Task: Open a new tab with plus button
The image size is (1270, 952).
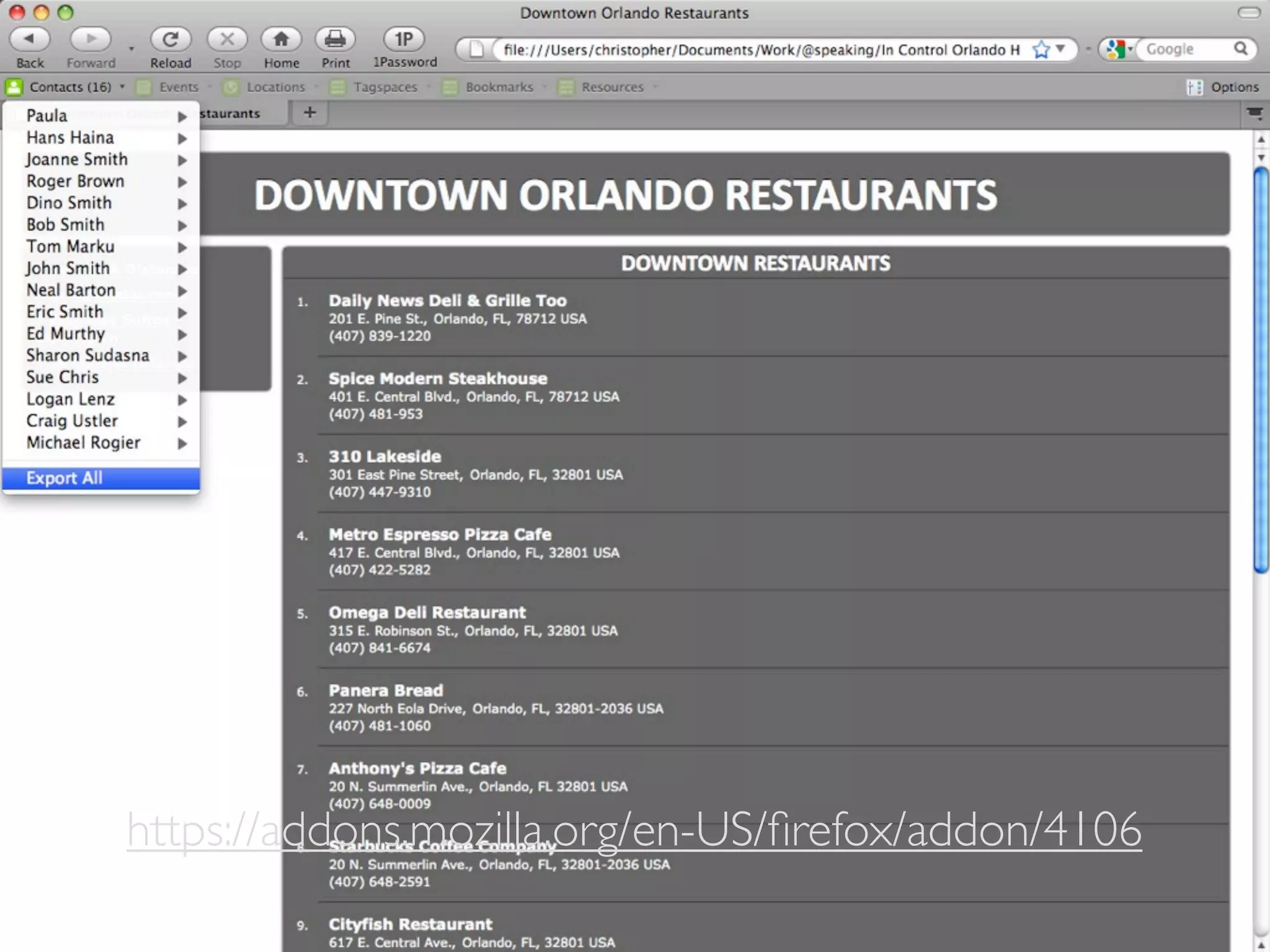Action: pos(309,113)
